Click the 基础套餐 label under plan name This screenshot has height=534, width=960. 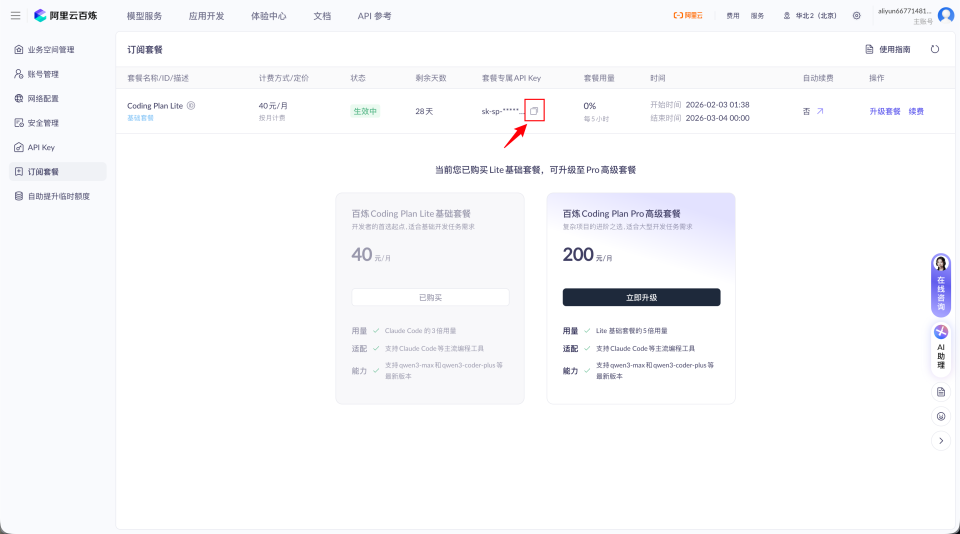click(x=140, y=118)
